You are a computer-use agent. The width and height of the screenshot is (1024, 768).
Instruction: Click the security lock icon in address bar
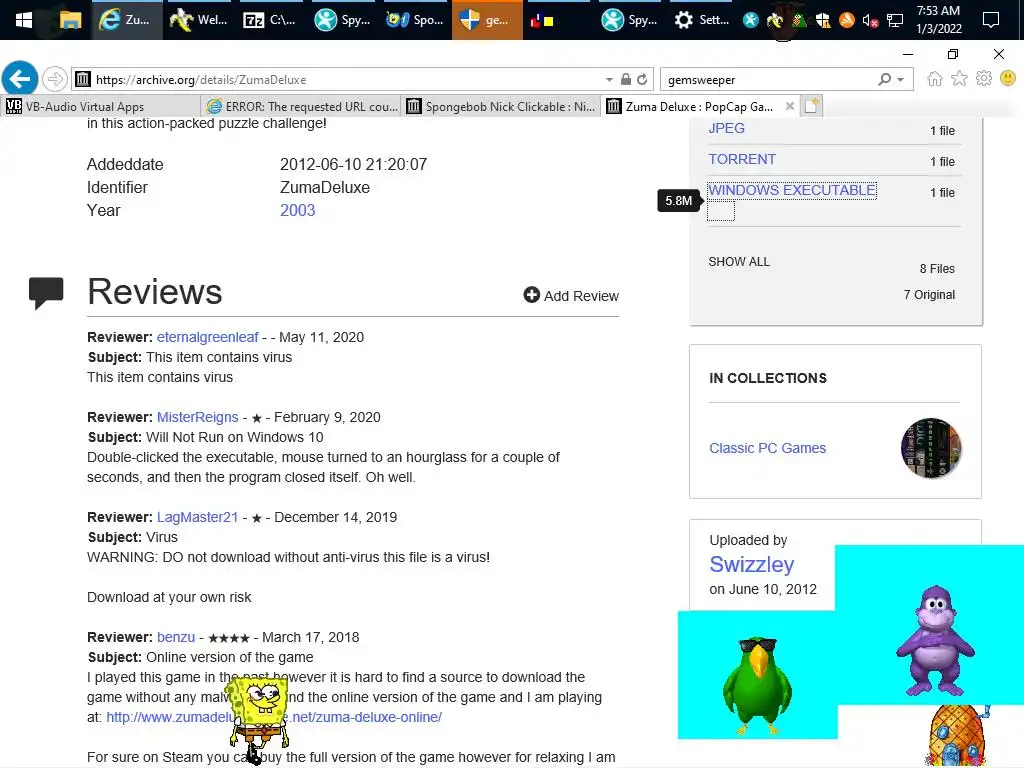click(626, 79)
